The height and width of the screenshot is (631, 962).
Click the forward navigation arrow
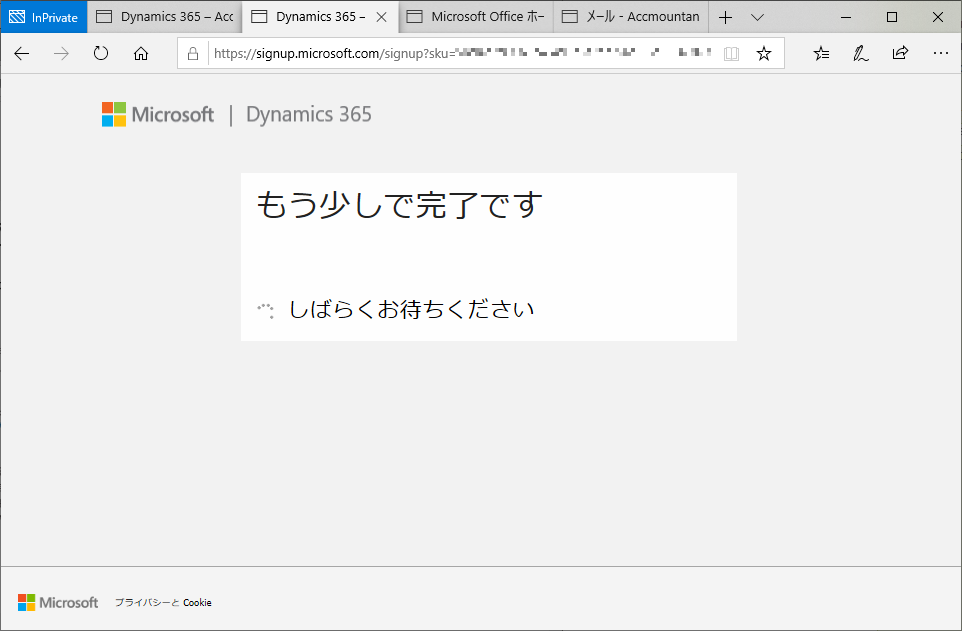[x=61, y=54]
